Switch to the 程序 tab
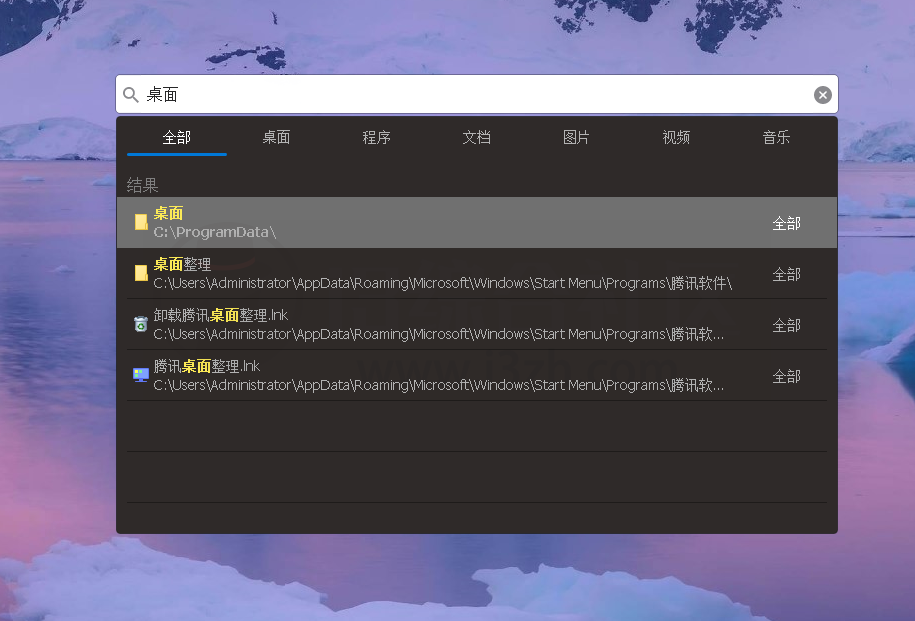The height and width of the screenshot is (621, 915). click(x=376, y=138)
